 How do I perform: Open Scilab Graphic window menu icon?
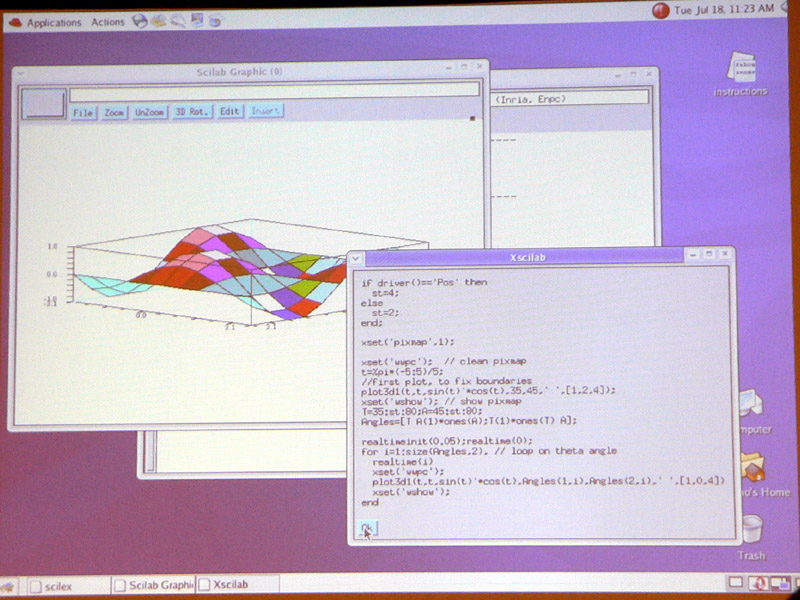tap(20, 72)
